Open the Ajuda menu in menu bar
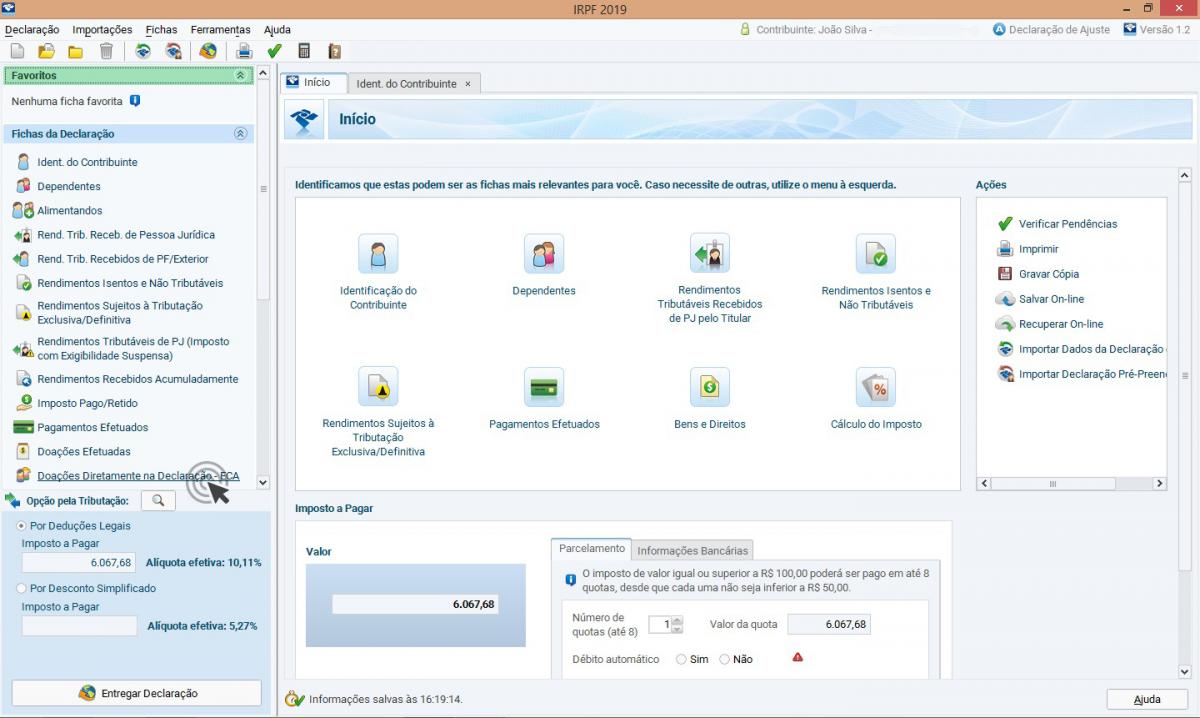This screenshot has height=718, width=1200. pos(277,30)
